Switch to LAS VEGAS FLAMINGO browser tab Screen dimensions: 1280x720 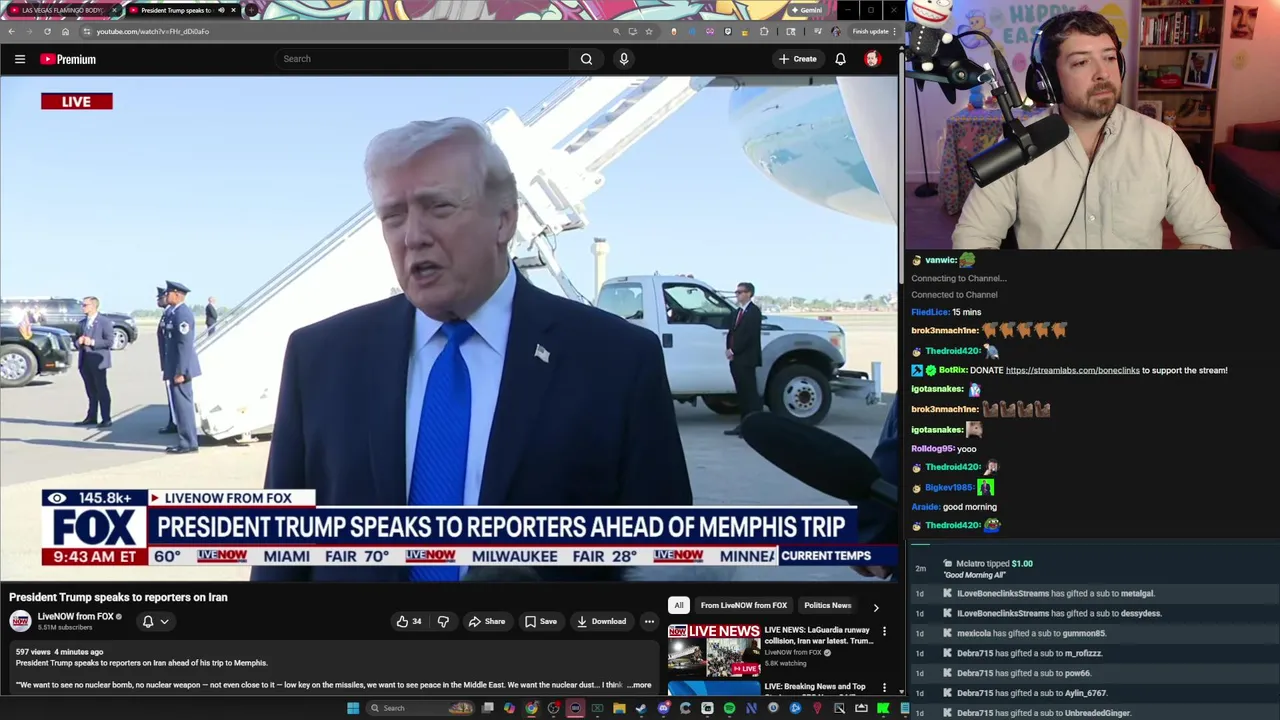(x=60, y=10)
